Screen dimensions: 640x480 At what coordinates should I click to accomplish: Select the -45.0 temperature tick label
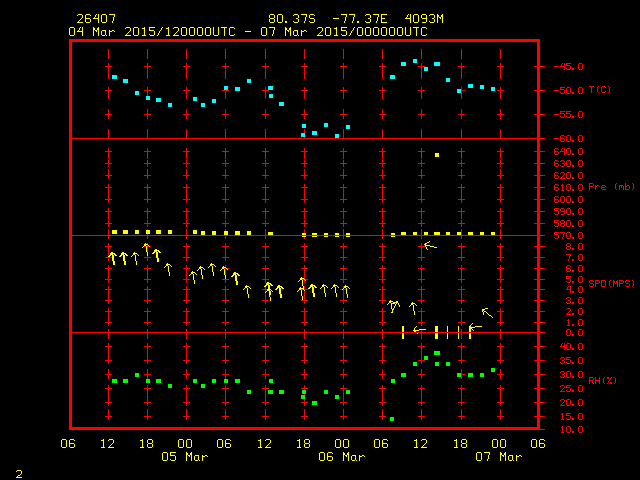click(x=564, y=67)
